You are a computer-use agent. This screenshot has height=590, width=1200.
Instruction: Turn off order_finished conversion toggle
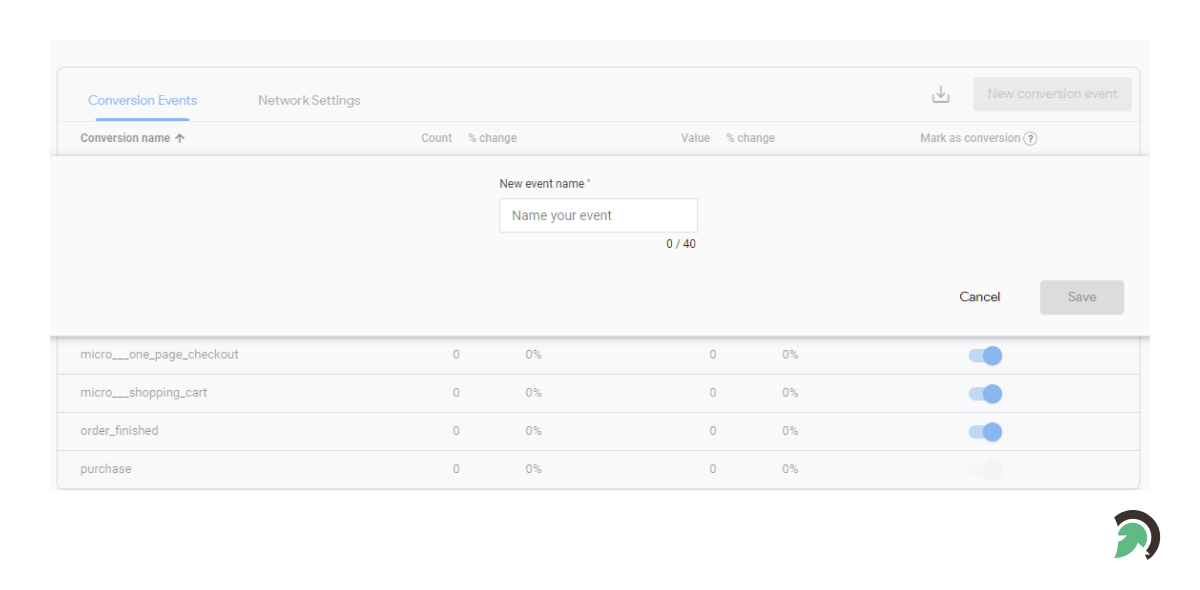tap(985, 432)
